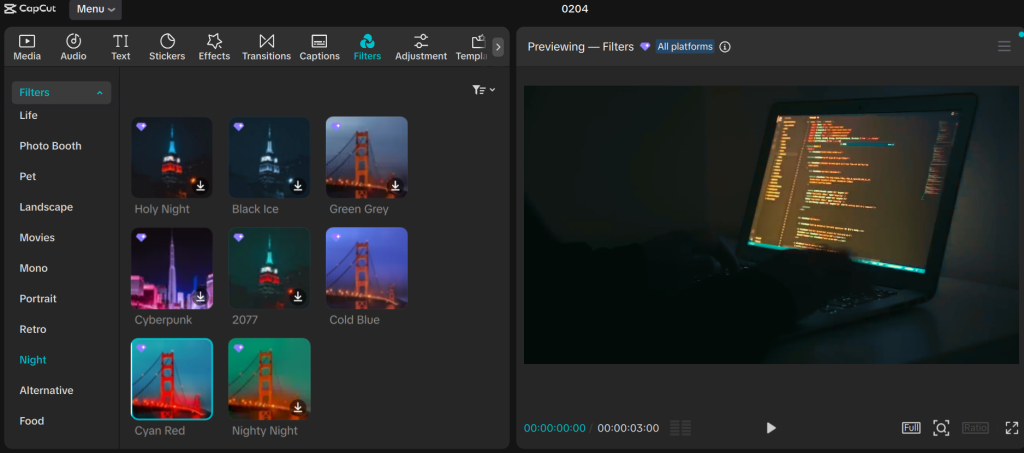Open the filter sort dropdown

[x=484, y=90]
